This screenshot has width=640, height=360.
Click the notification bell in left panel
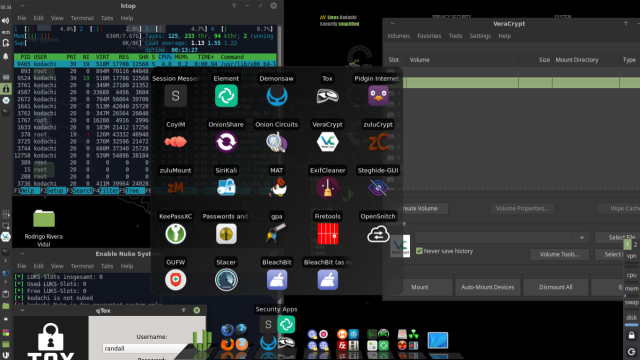tap(6, 56)
